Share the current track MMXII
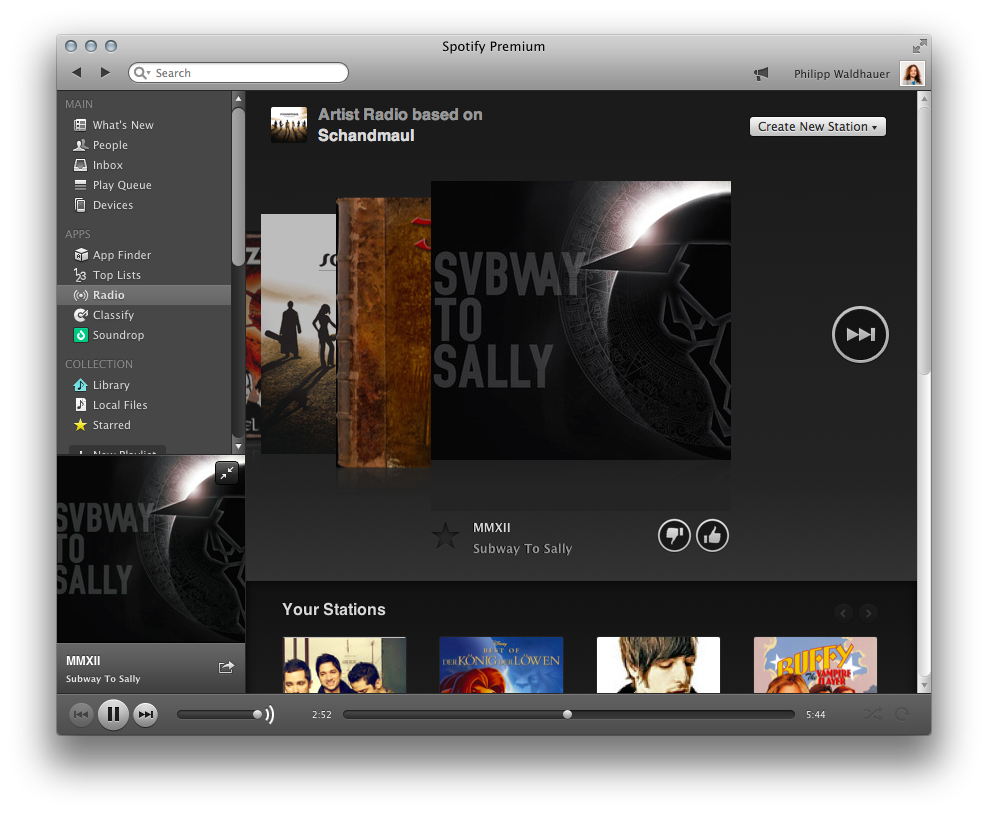Viewport: 988px width, 814px height. [x=226, y=667]
